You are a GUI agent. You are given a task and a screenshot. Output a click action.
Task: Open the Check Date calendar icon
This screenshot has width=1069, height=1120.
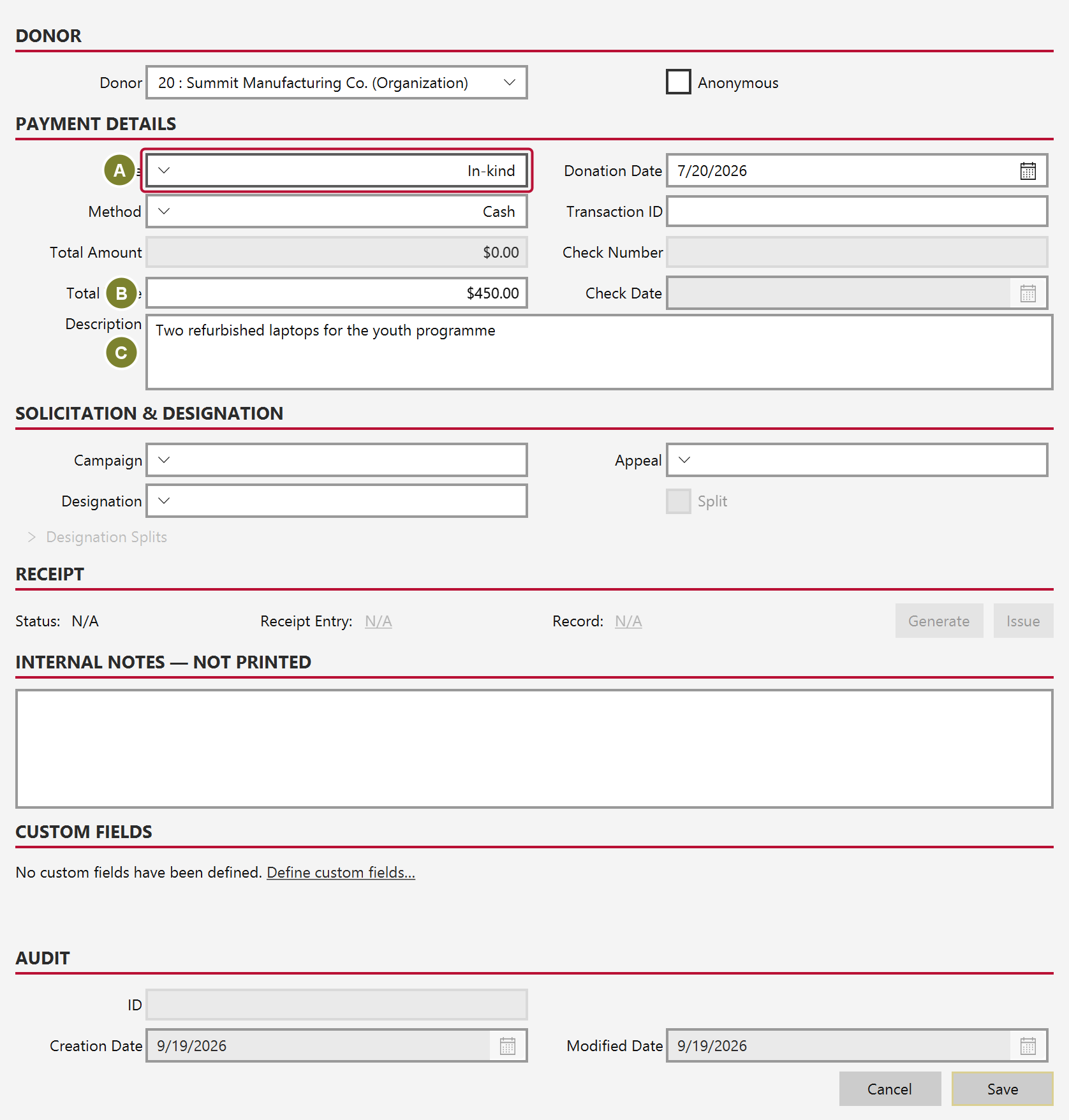pyautogui.click(x=1028, y=293)
